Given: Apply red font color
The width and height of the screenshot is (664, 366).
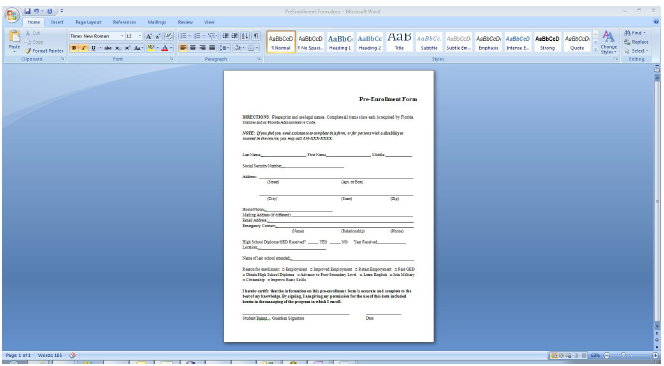Looking at the screenshot, I should [x=165, y=48].
